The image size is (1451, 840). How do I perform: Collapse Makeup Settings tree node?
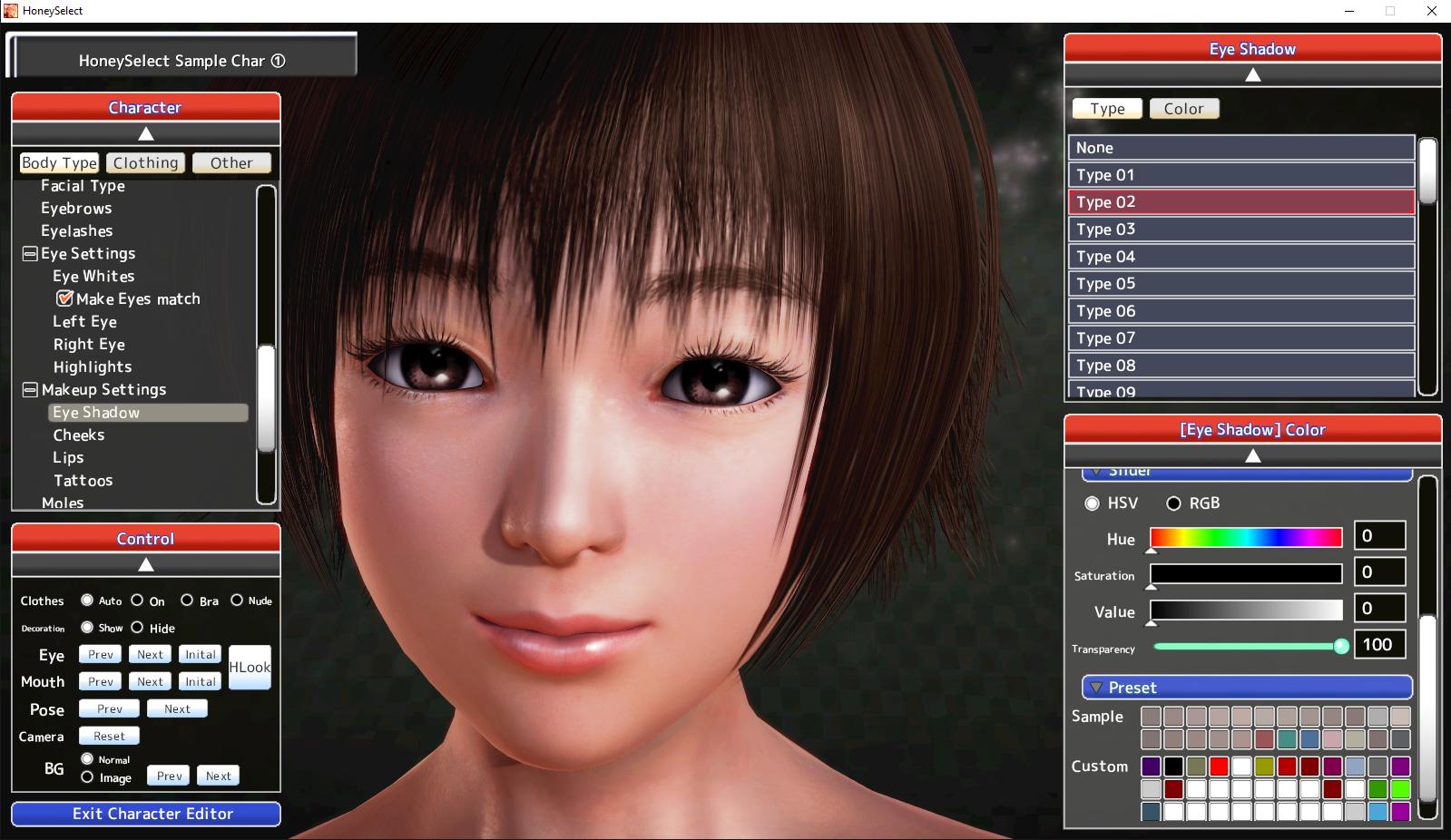(x=30, y=390)
